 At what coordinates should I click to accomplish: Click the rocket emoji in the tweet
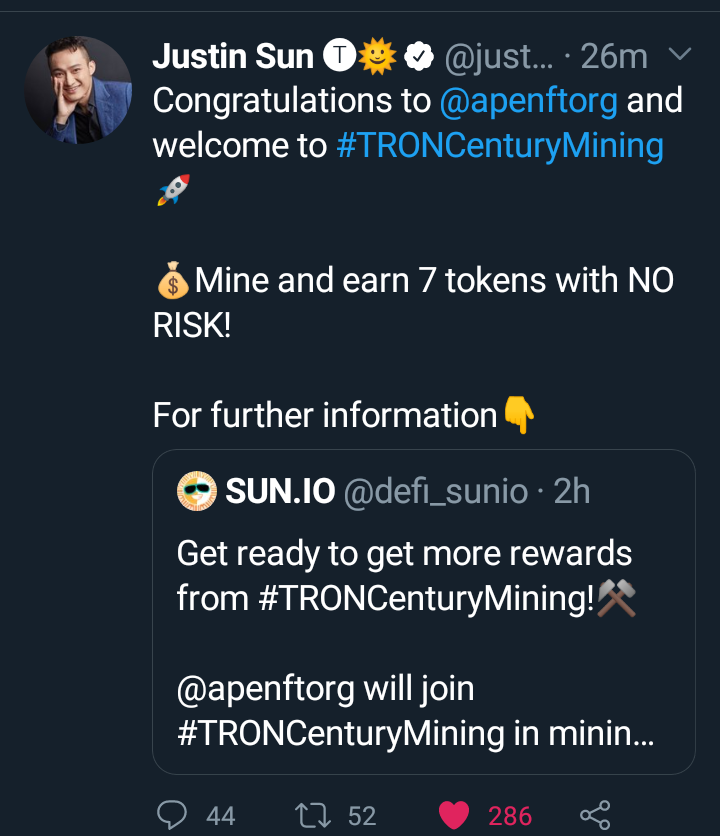[x=172, y=190]
